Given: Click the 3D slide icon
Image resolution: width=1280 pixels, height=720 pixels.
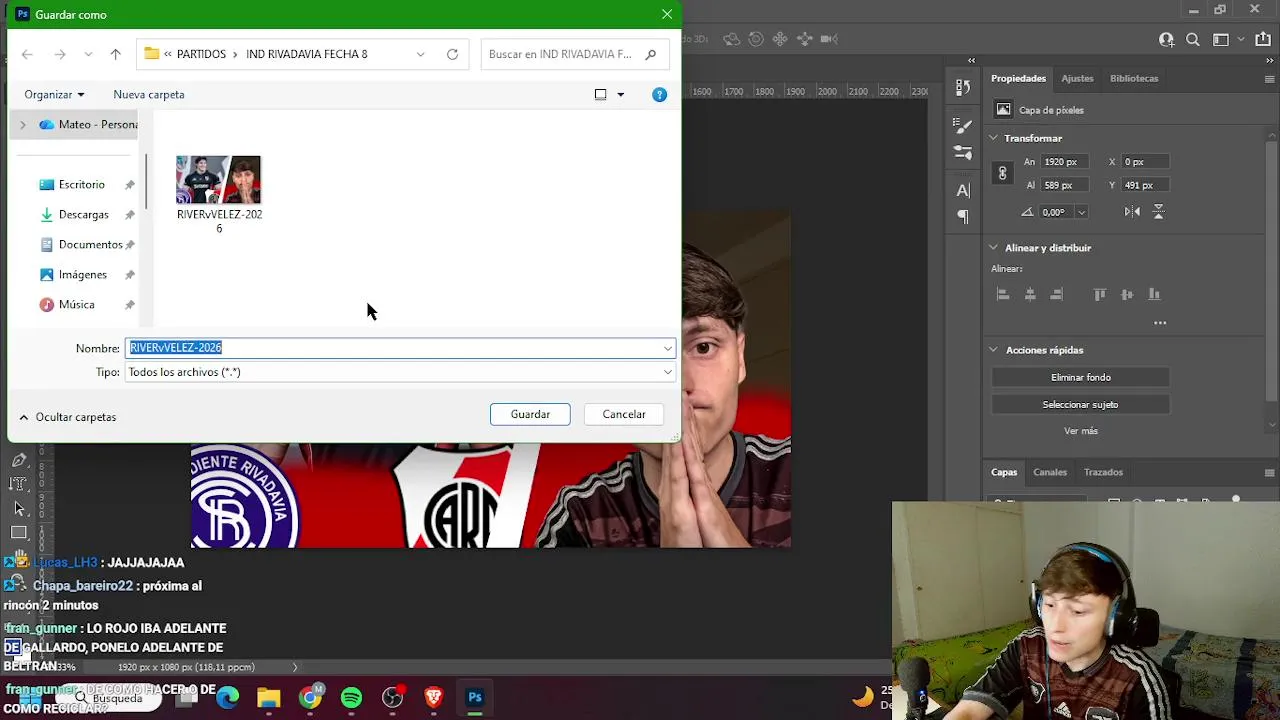Looking at the screenshot, I should (804, 39).
